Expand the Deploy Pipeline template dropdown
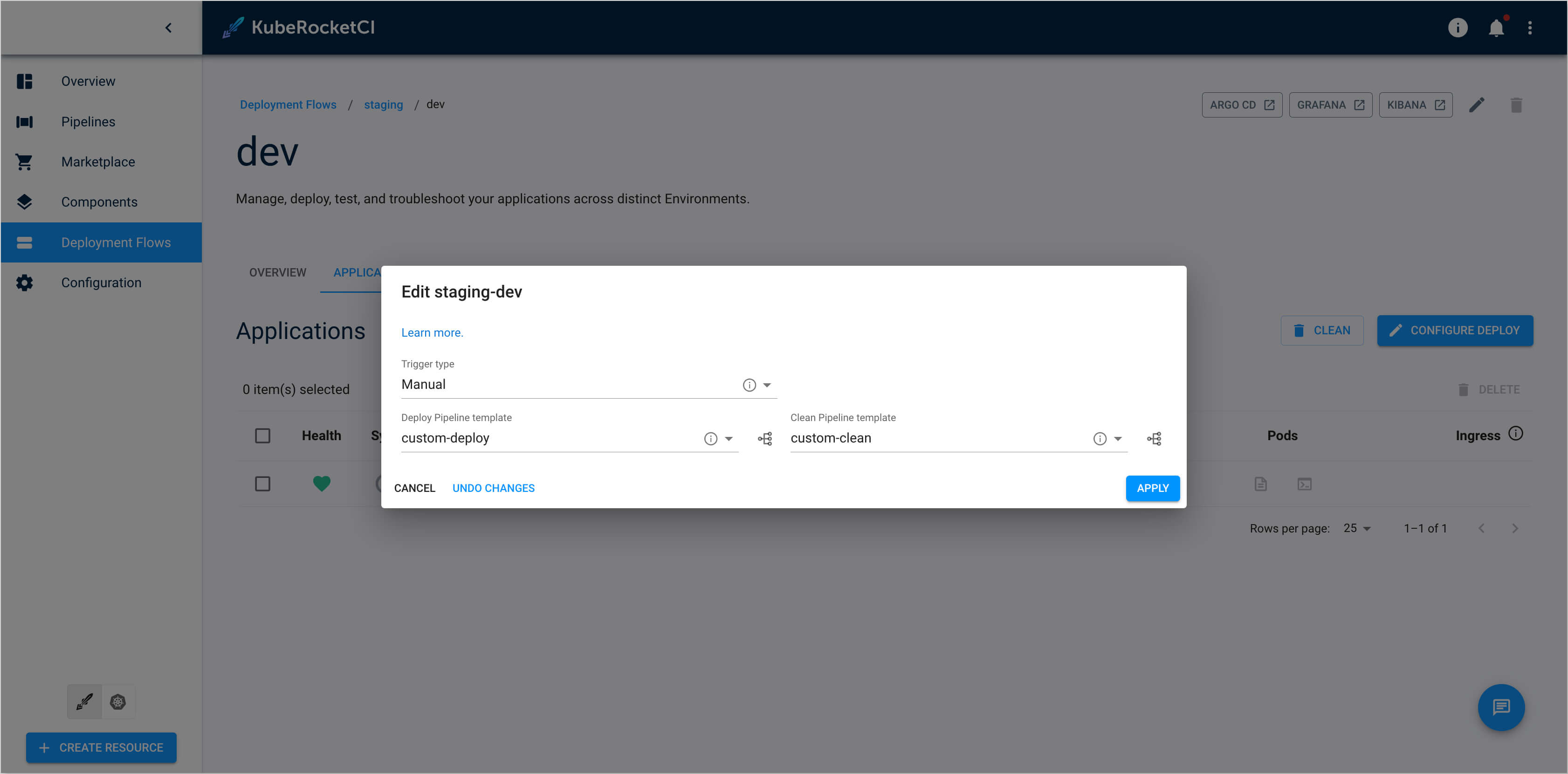 tap(731, 438)
